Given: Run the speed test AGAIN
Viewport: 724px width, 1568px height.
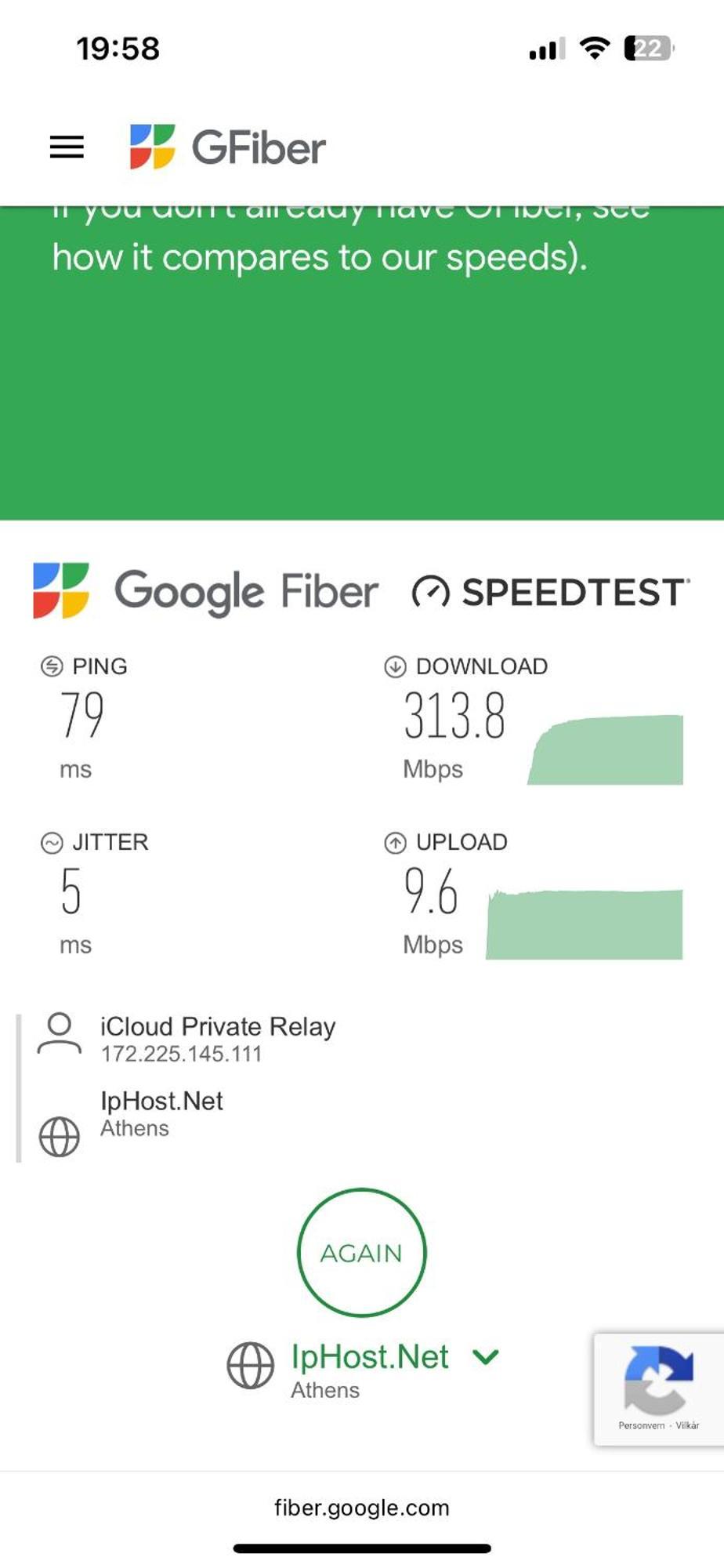Looking at the screenshot, I should coord(361,1252).
